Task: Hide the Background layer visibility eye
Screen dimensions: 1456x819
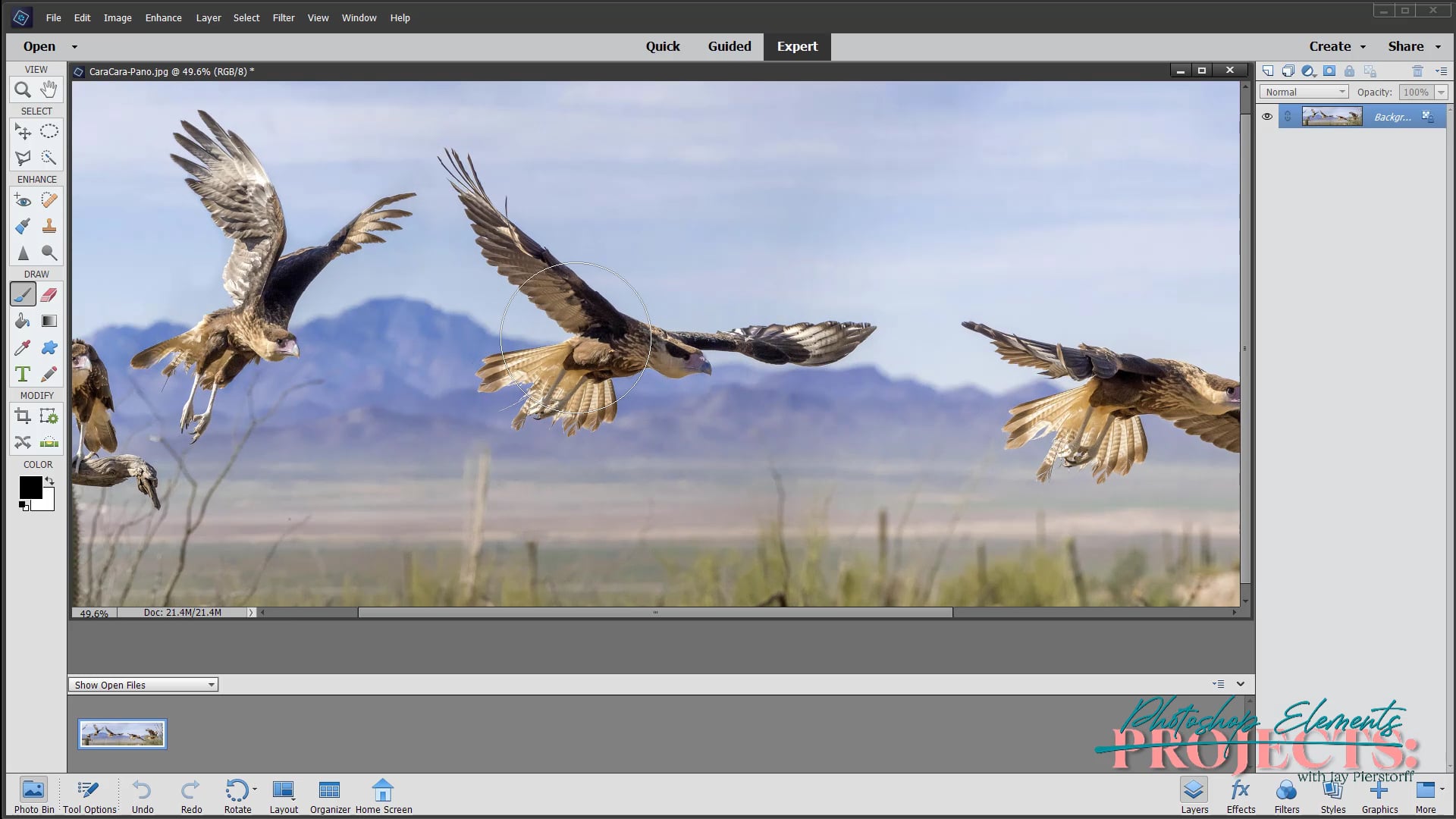Action: point(1267,117)
